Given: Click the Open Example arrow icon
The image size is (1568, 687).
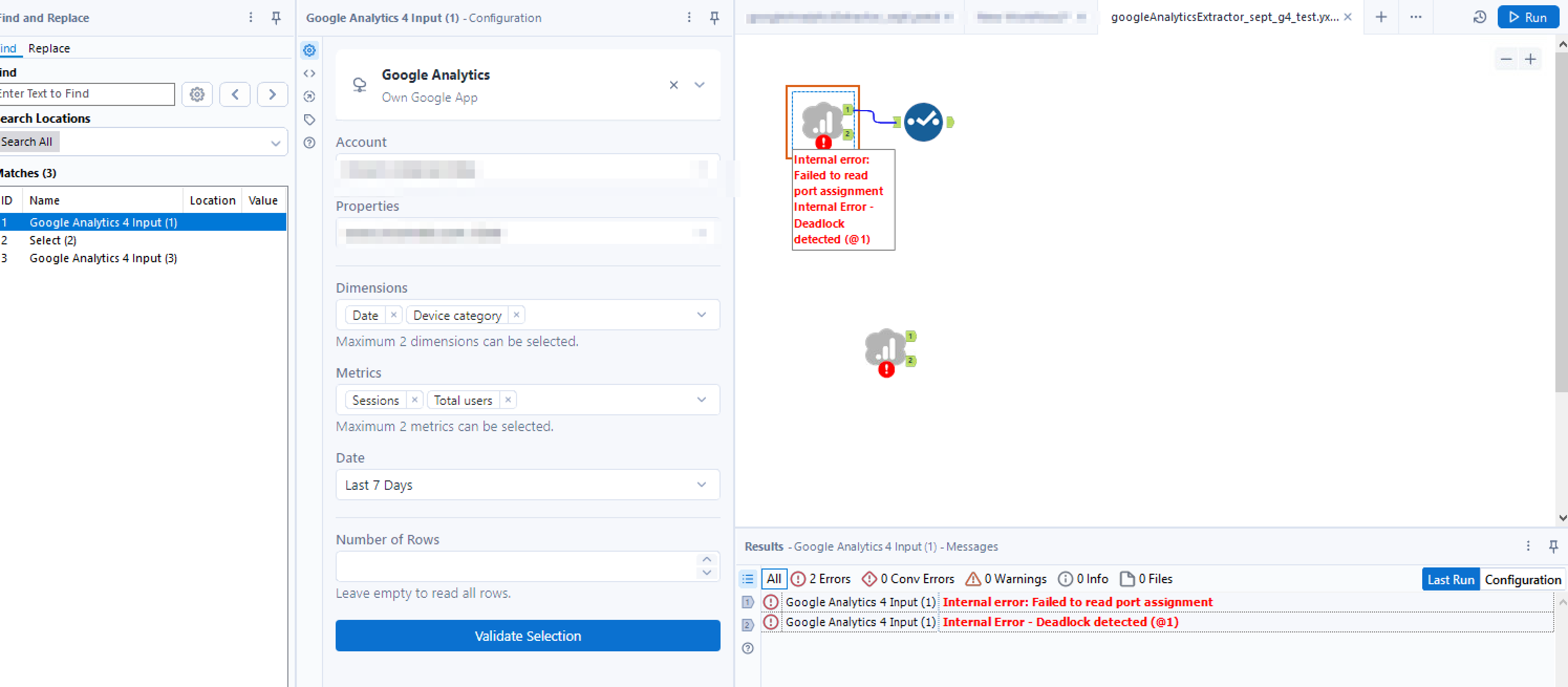Looking at the screenshot, I should tap(309, 96).
